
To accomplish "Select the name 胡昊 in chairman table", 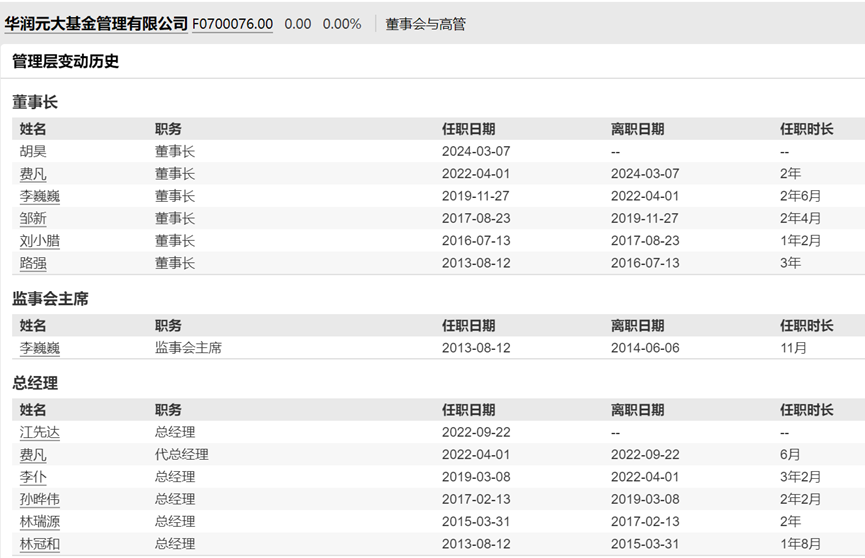I will pos(33,151).
